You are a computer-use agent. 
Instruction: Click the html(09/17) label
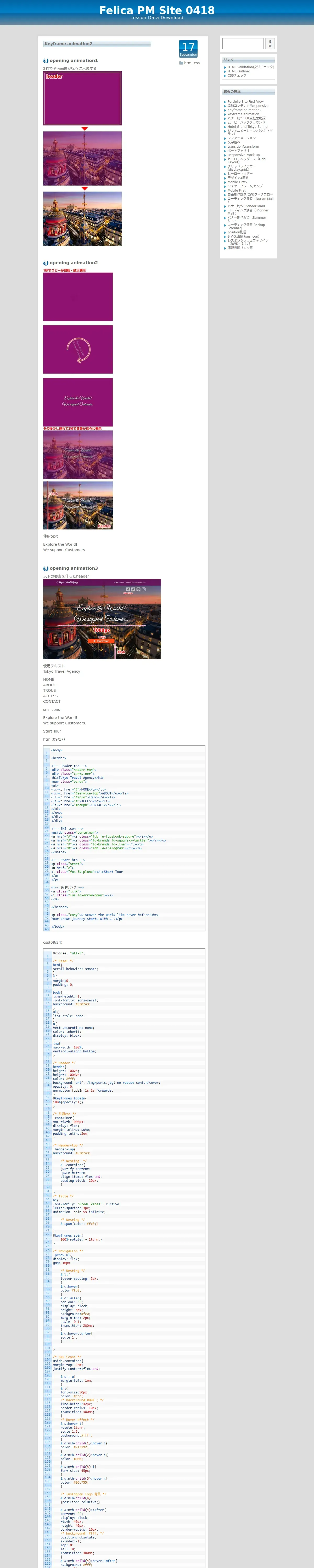[54, 740]
